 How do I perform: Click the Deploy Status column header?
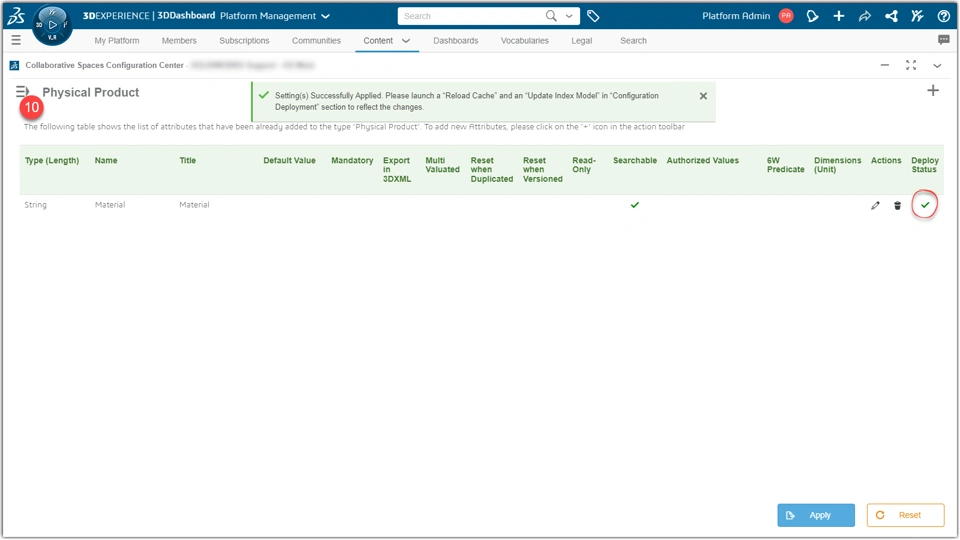925,165
